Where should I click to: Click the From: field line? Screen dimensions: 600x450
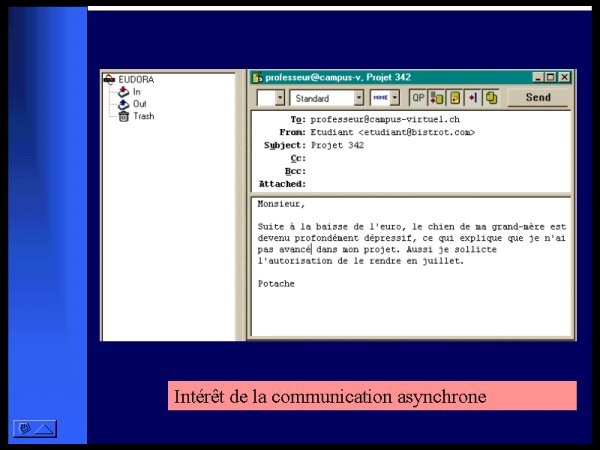click(x=439, y=132)
